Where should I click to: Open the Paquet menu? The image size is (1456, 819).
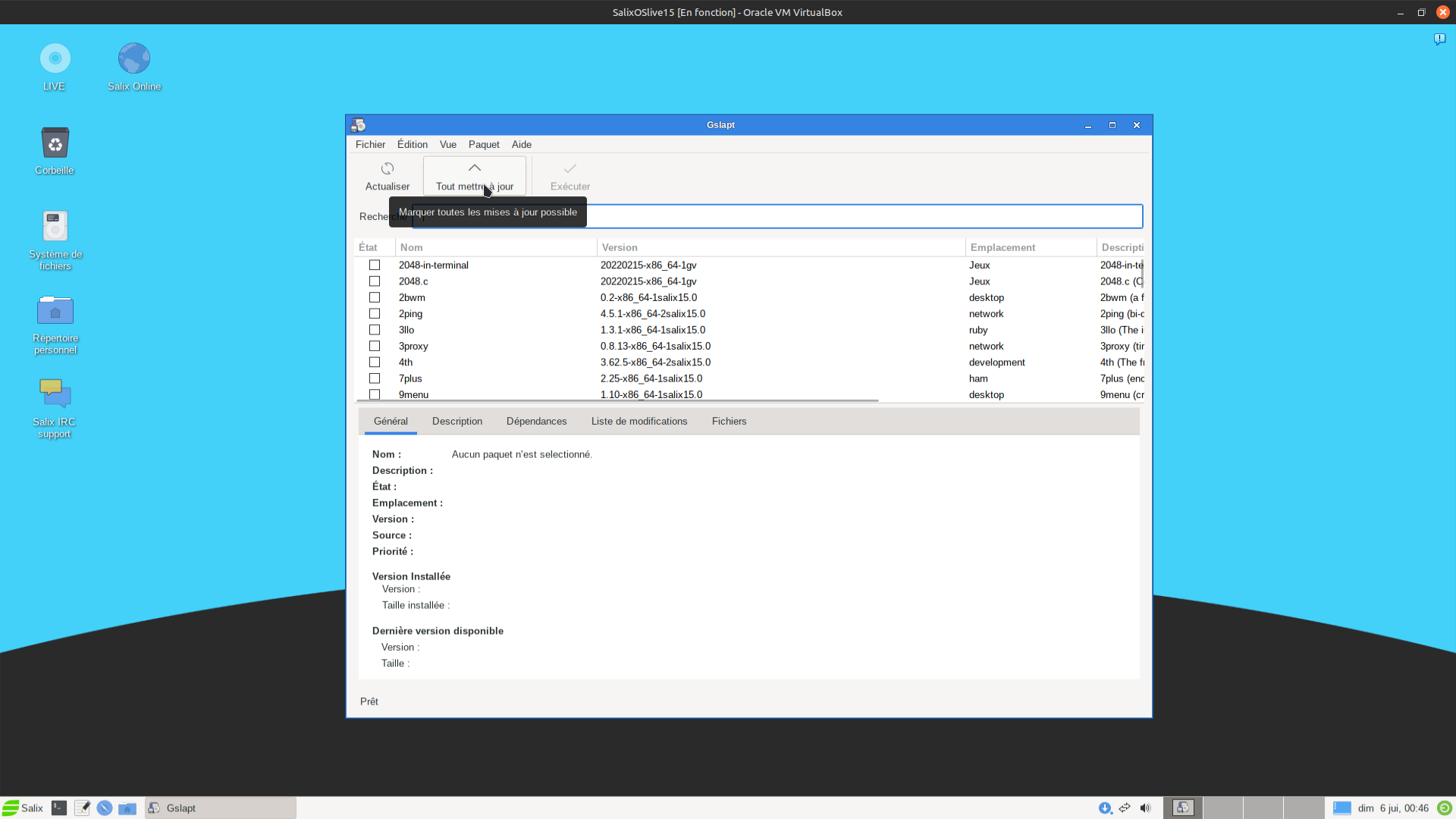tap(484, 145)
